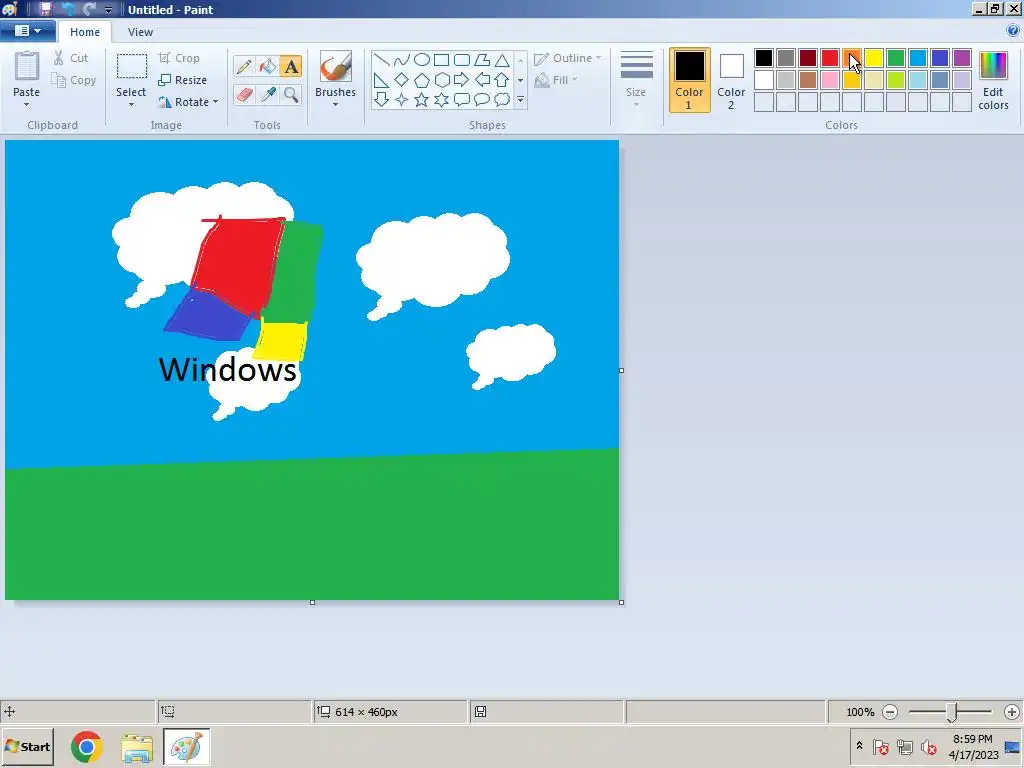1024x768 pixels.
Task: Click the Resize button
Action: click(183, 80)
